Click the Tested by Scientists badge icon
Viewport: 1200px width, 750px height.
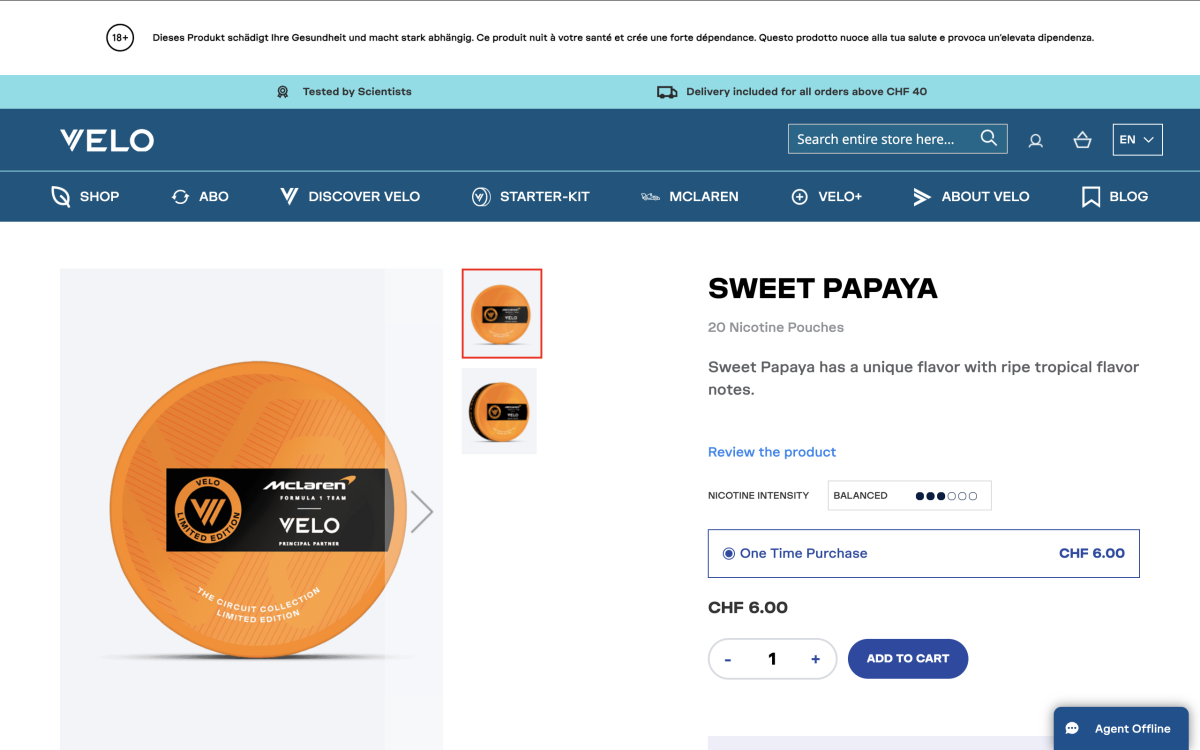pos(283,91)
